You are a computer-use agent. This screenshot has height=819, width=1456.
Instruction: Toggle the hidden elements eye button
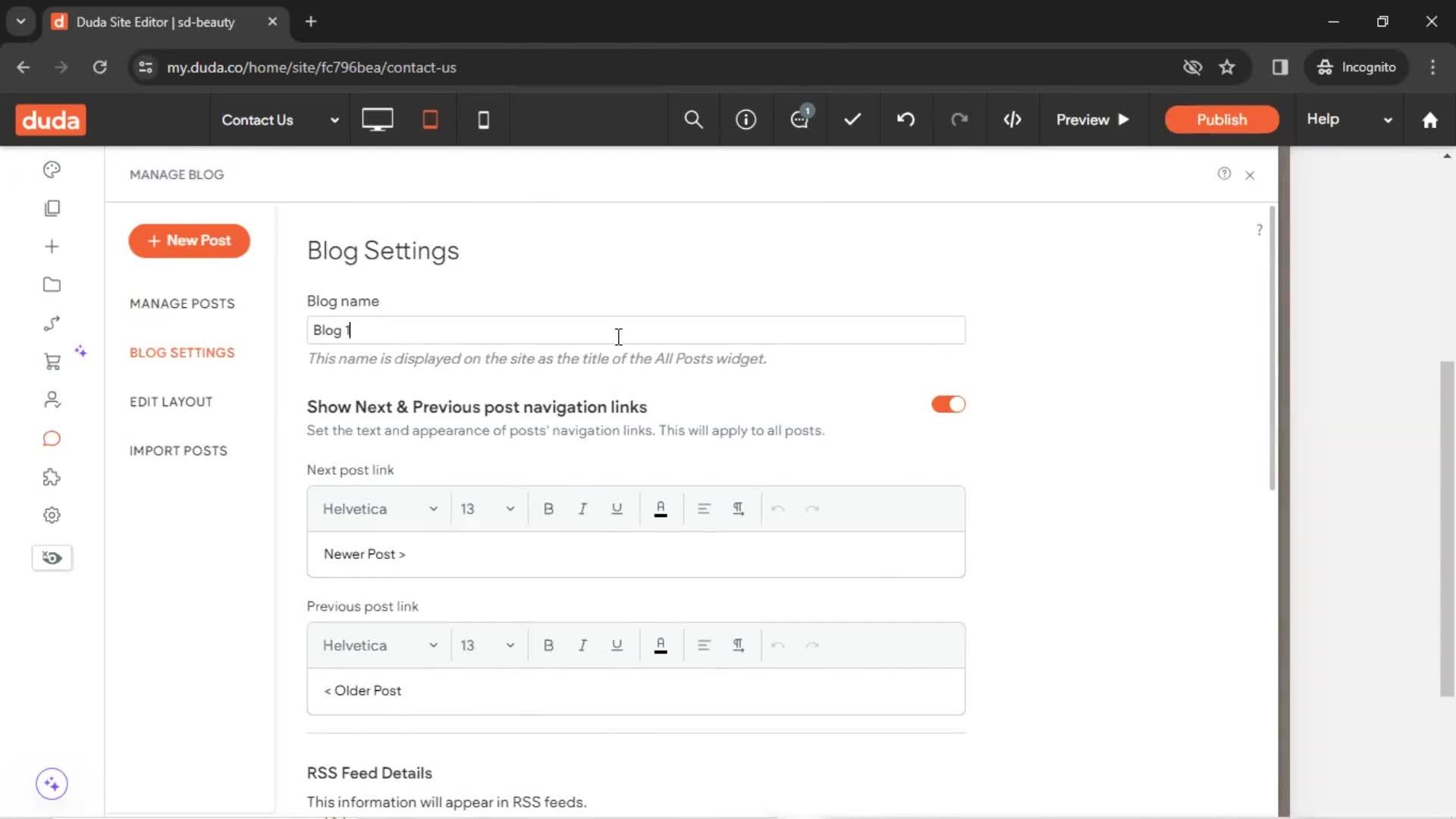[52, 558]
